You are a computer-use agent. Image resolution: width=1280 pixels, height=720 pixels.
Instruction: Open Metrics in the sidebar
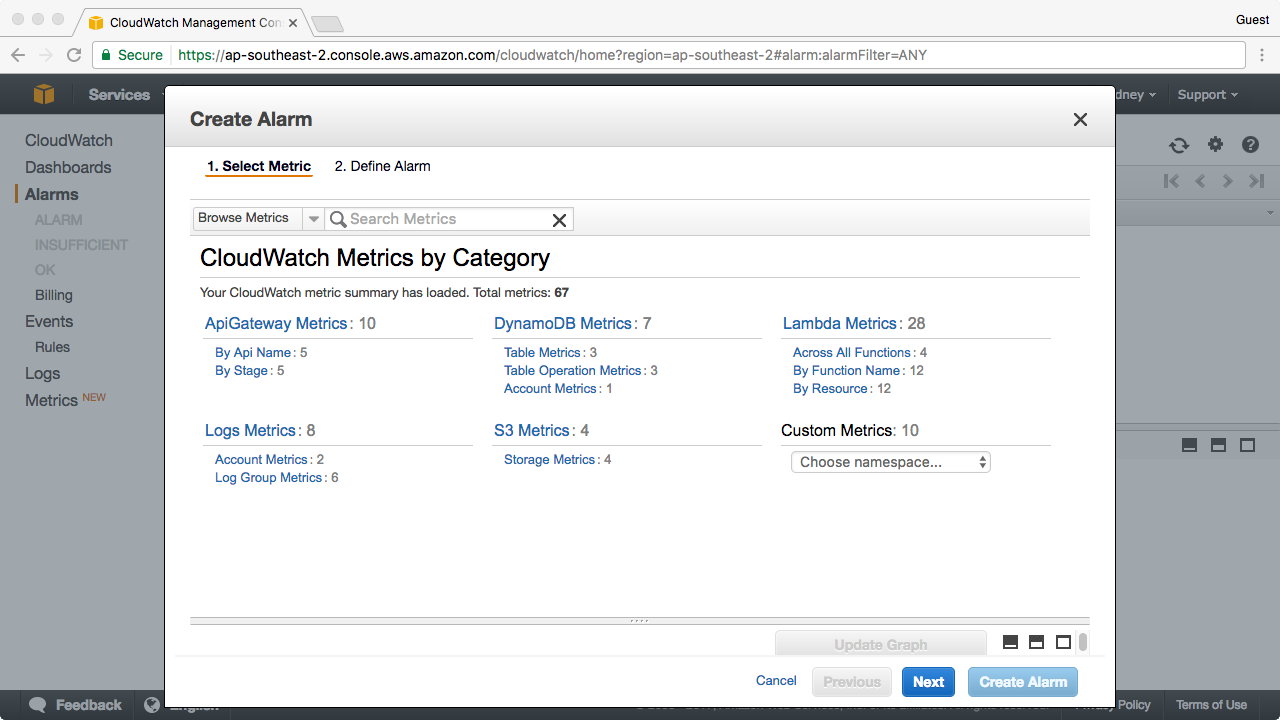[51, 400]
